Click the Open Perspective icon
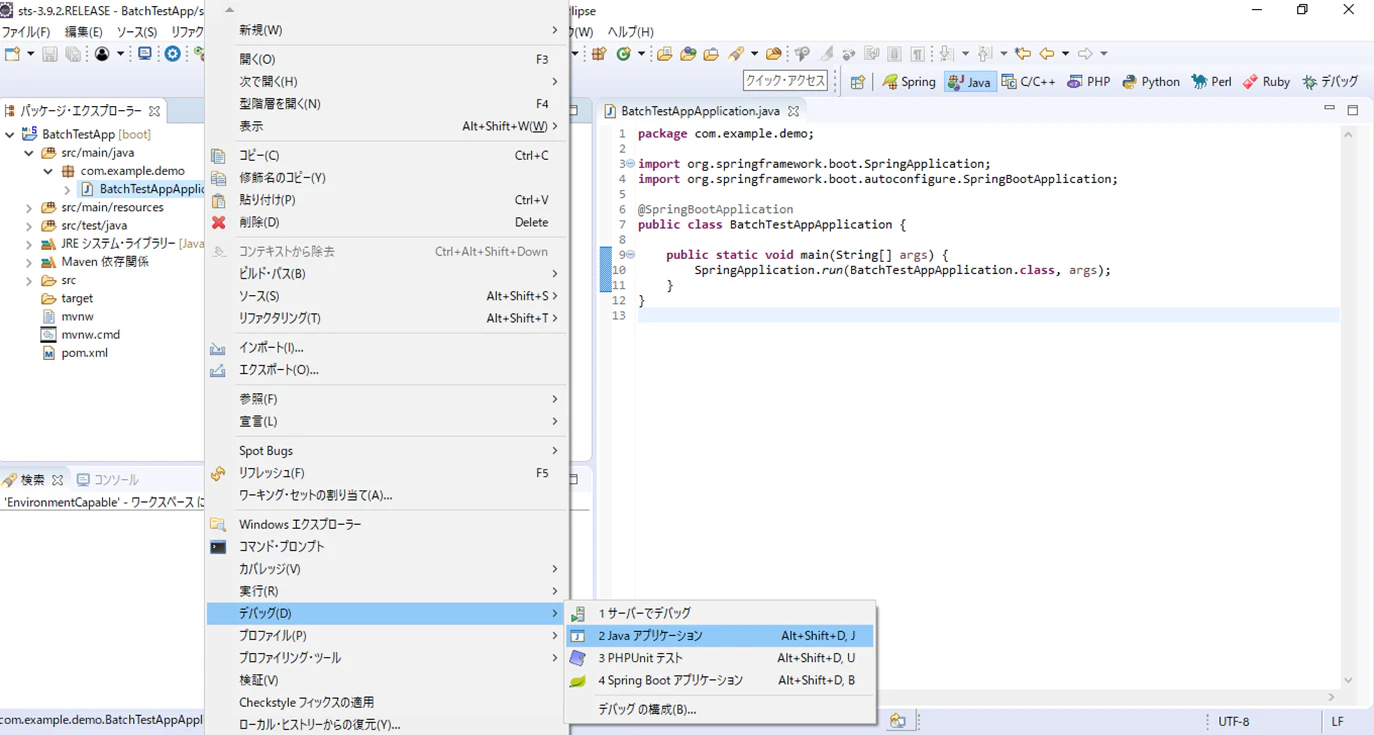 coord(858,82)
